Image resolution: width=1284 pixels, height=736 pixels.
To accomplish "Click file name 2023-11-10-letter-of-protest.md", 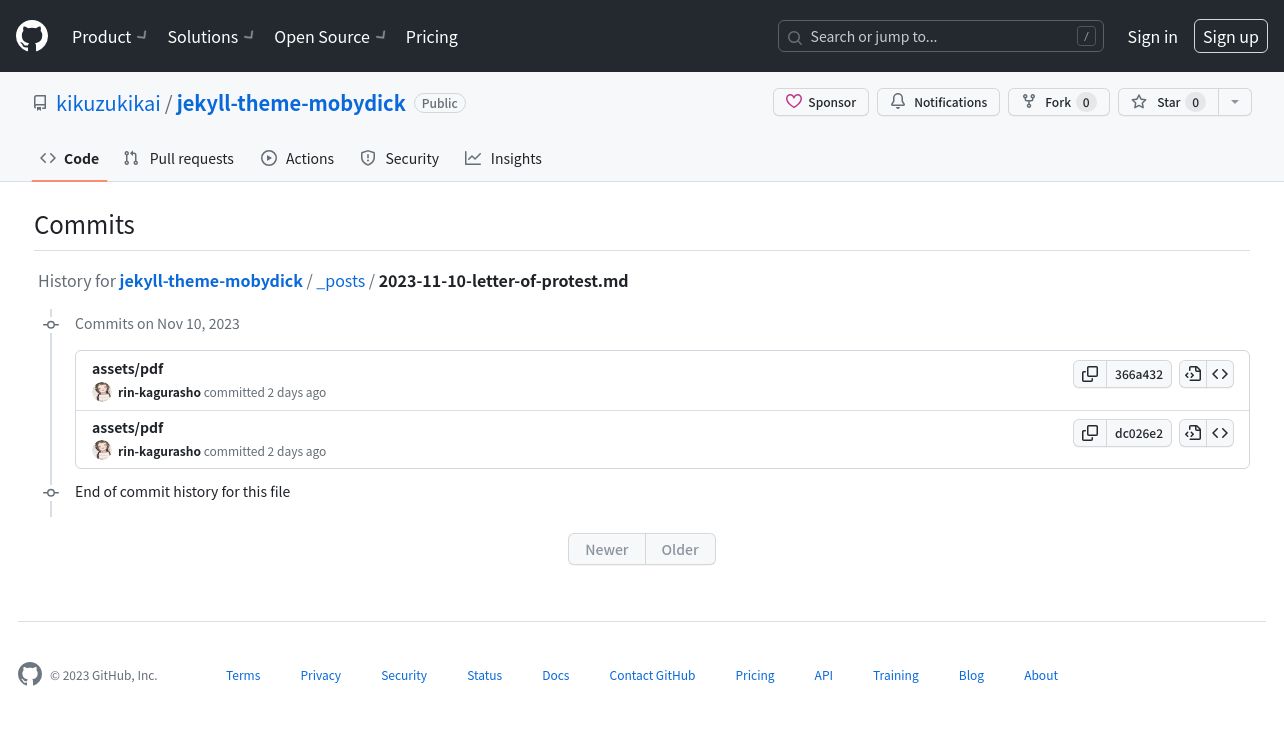I will click(503, 281).
